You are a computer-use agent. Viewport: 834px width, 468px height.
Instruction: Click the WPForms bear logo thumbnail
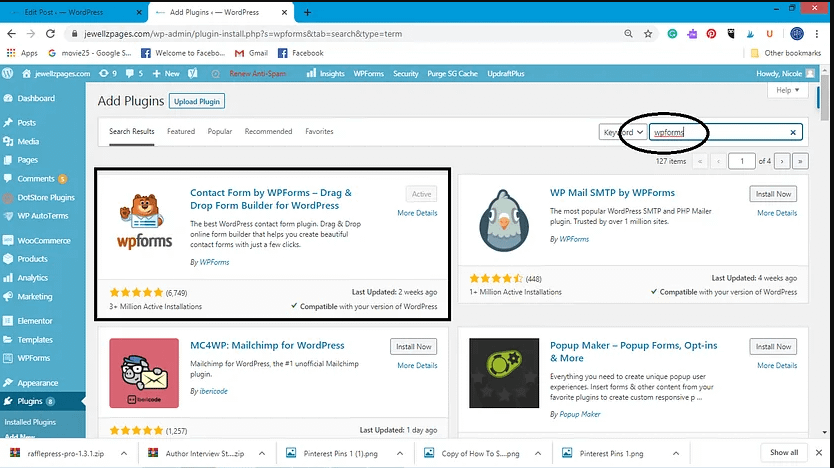(144, 220)
